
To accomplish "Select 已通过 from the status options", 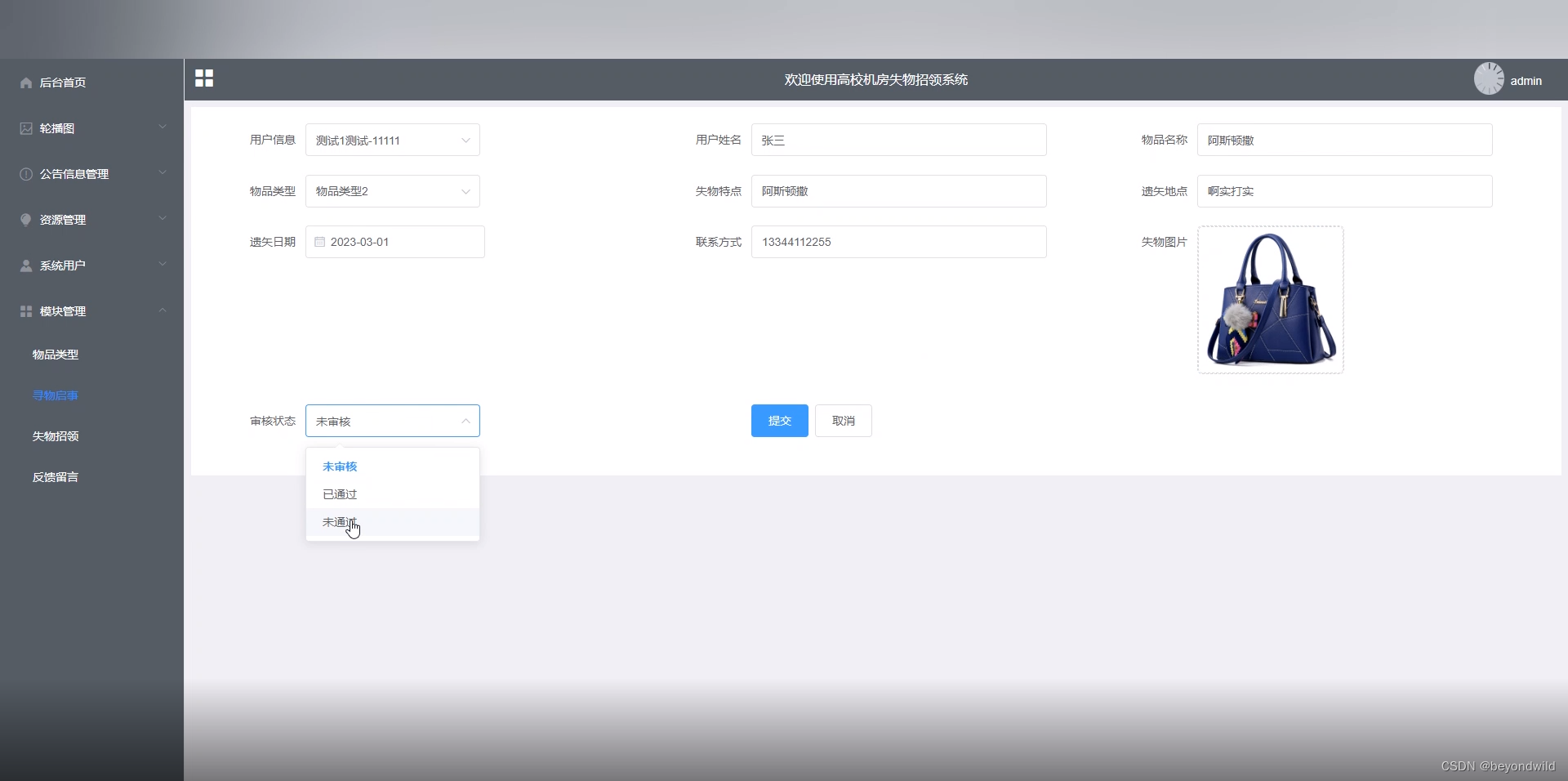I will coord(339,494).
